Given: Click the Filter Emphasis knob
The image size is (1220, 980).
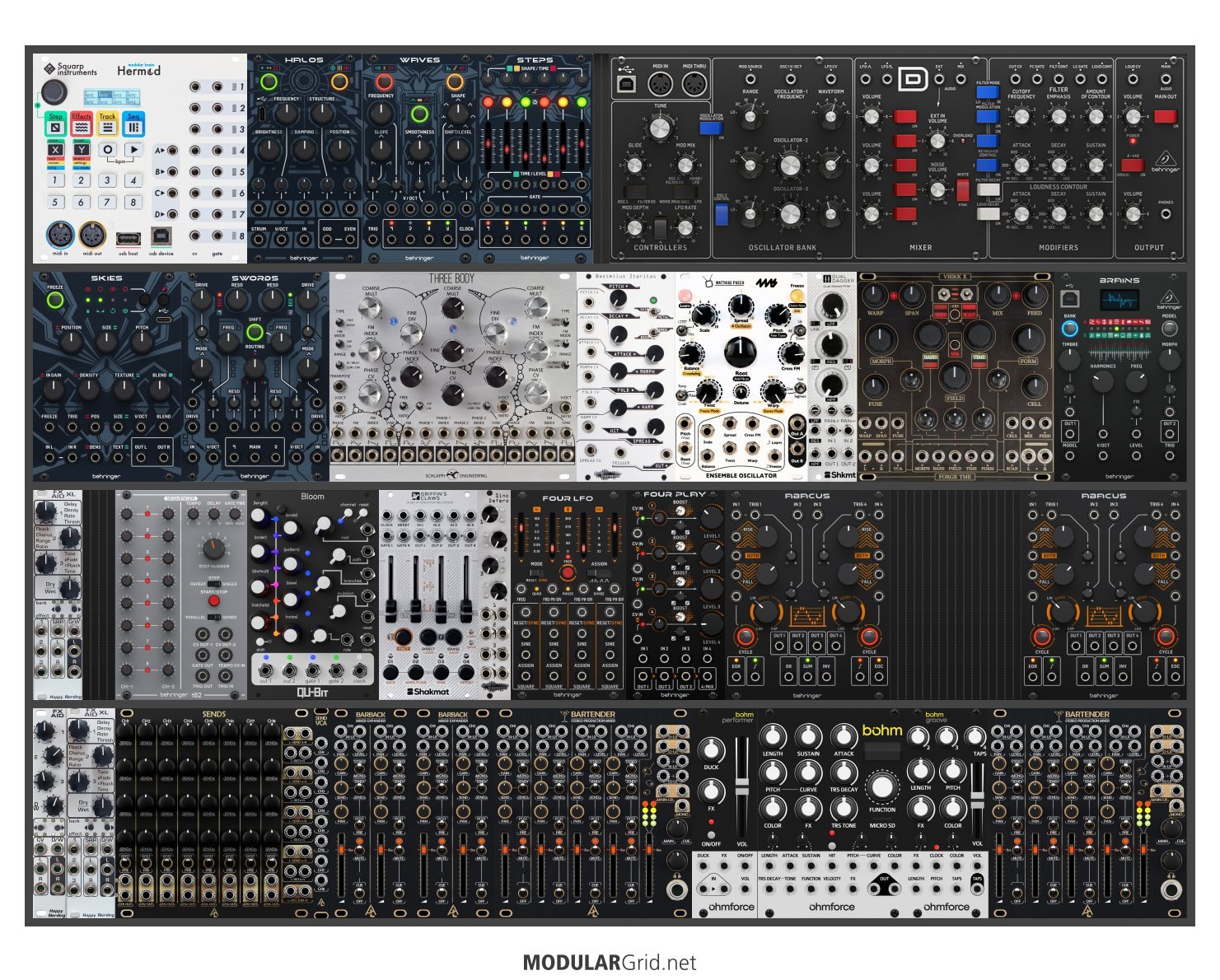Looking at the screenshot, I should tap(1059, 117).
